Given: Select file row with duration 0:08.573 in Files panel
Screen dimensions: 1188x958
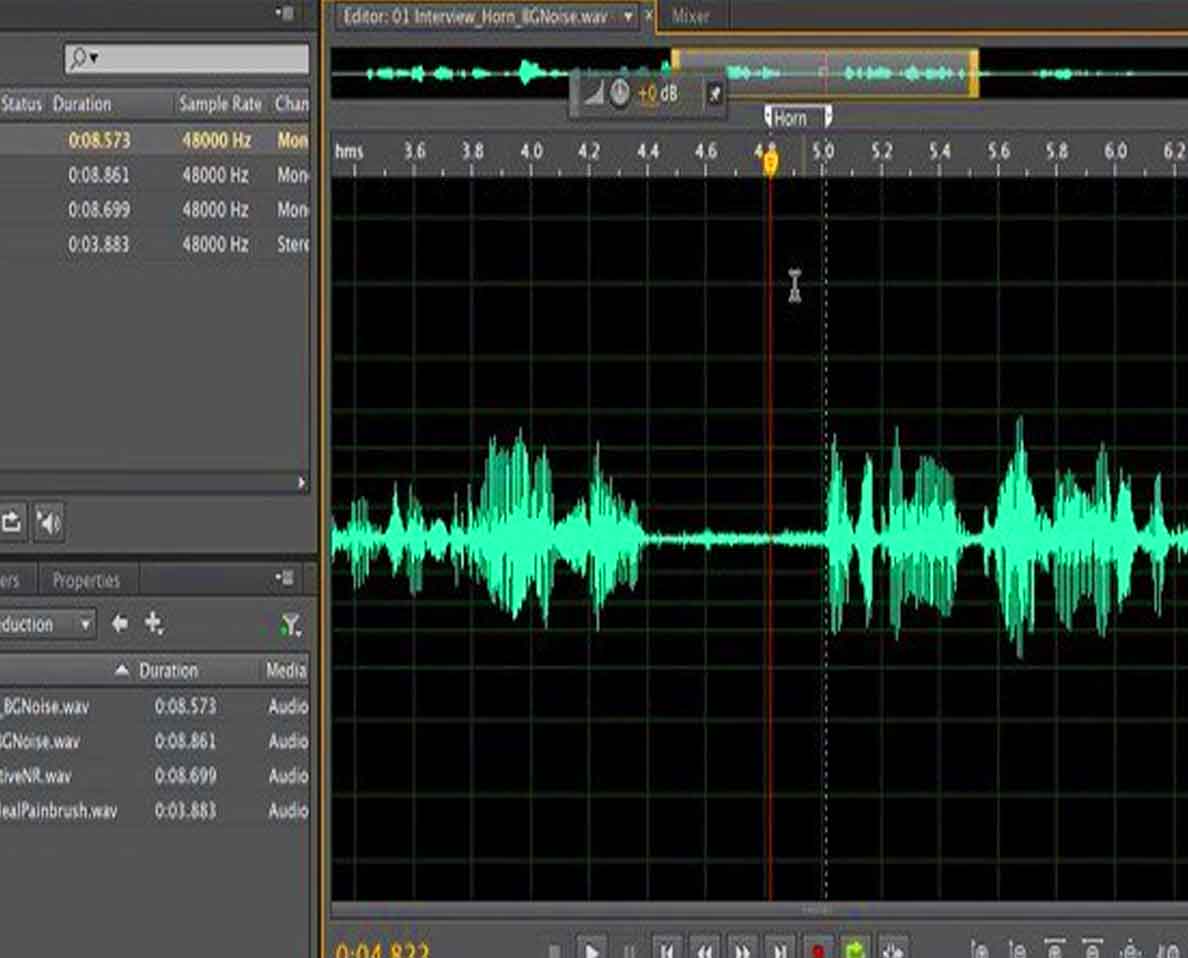Looking at the screenshot, I should (155, 140).
